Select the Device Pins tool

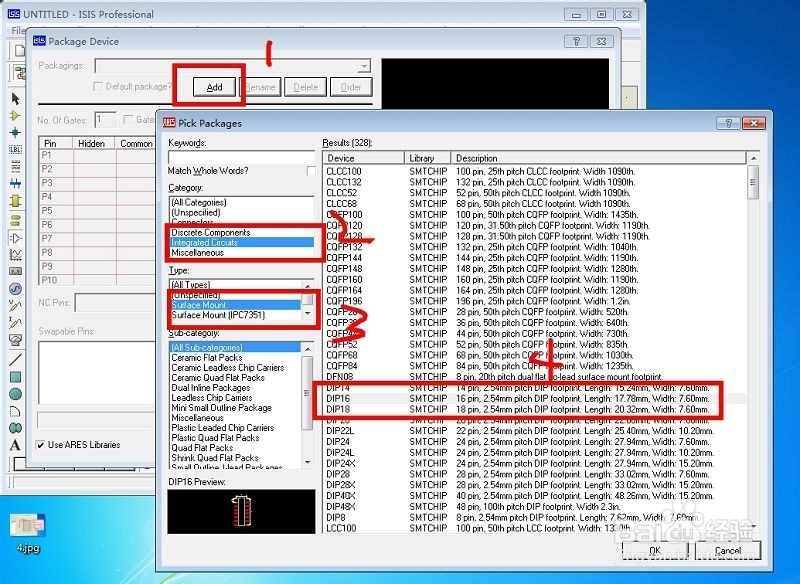click(15, 238)
